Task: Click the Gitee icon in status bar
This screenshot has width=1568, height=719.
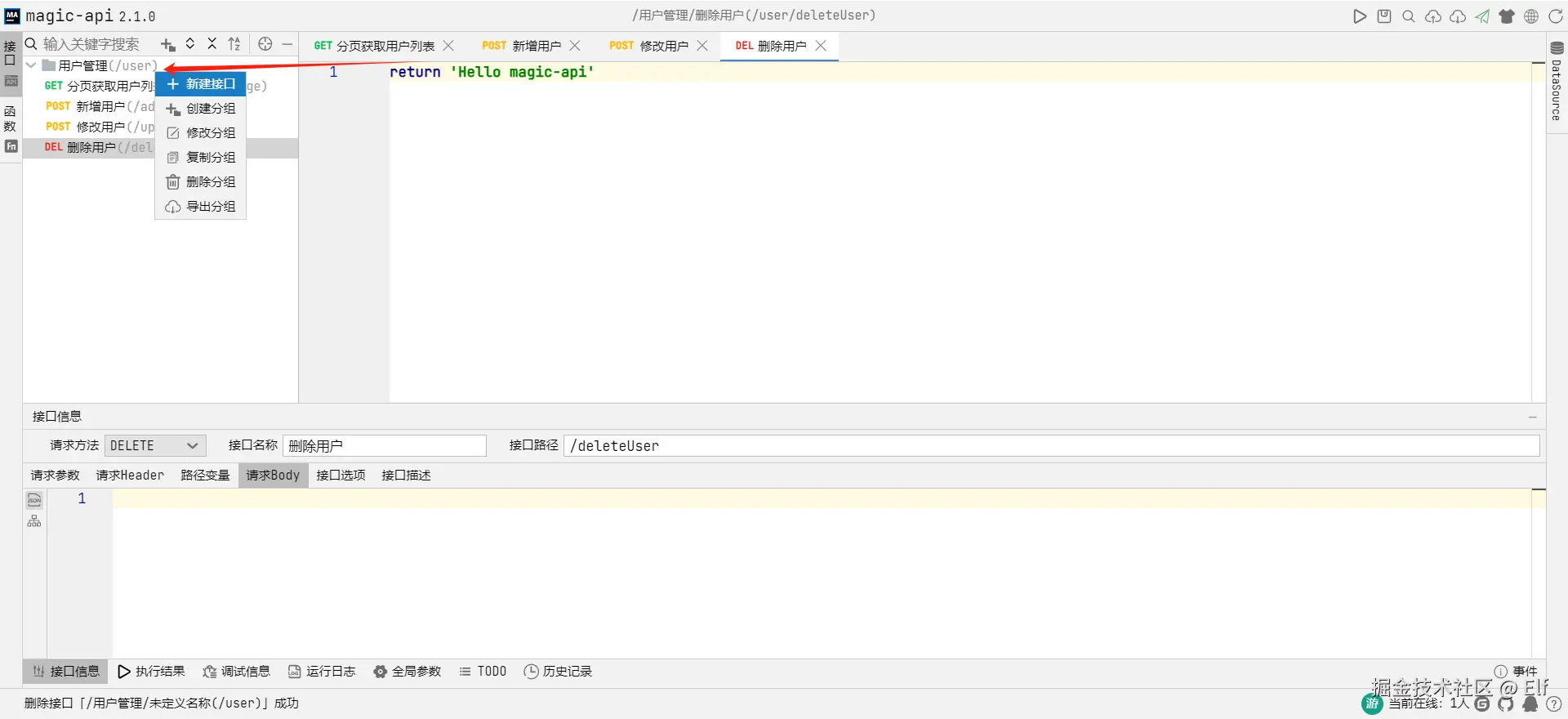Action: [1482, 704]
